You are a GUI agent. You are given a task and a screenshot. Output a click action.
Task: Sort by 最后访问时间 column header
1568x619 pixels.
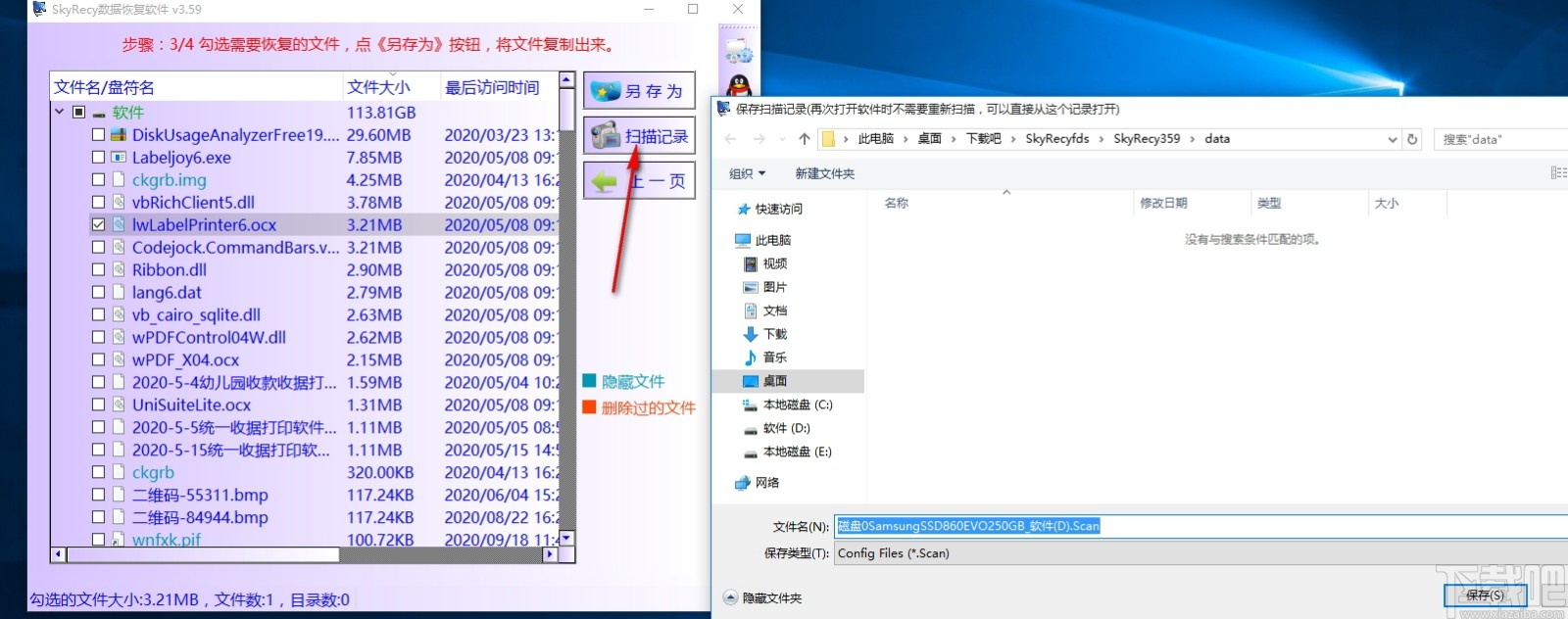[x=499, y=87]
